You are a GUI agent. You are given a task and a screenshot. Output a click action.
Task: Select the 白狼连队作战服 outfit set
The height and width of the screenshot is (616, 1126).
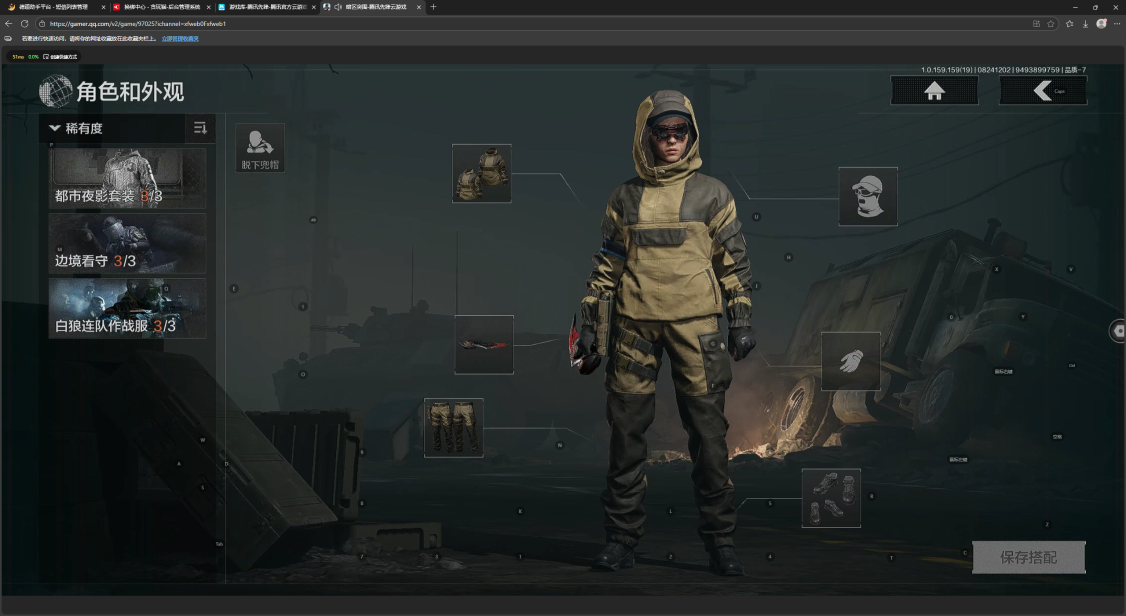[x=127, y=308]
